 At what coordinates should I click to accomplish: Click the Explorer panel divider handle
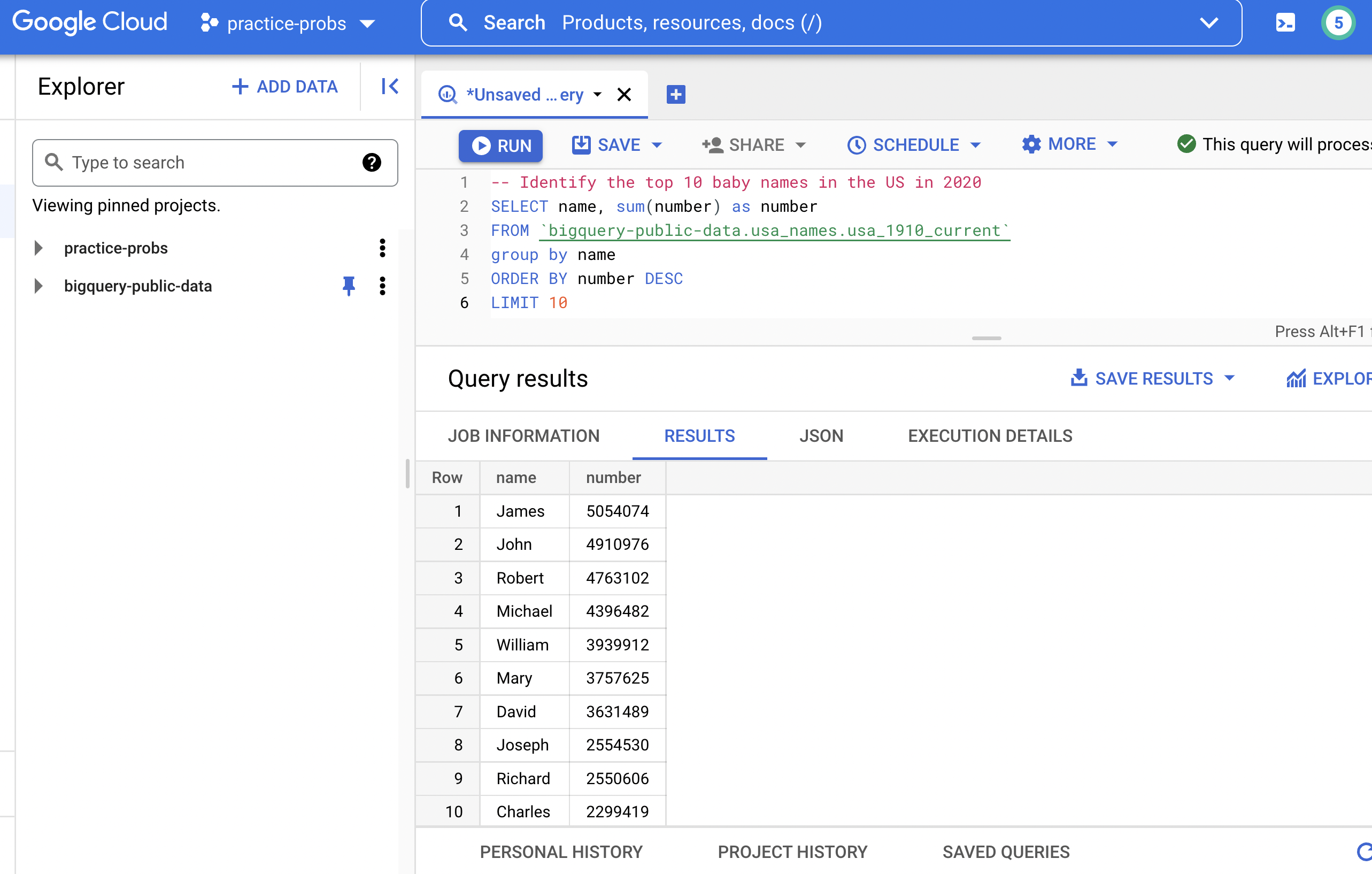407,473
